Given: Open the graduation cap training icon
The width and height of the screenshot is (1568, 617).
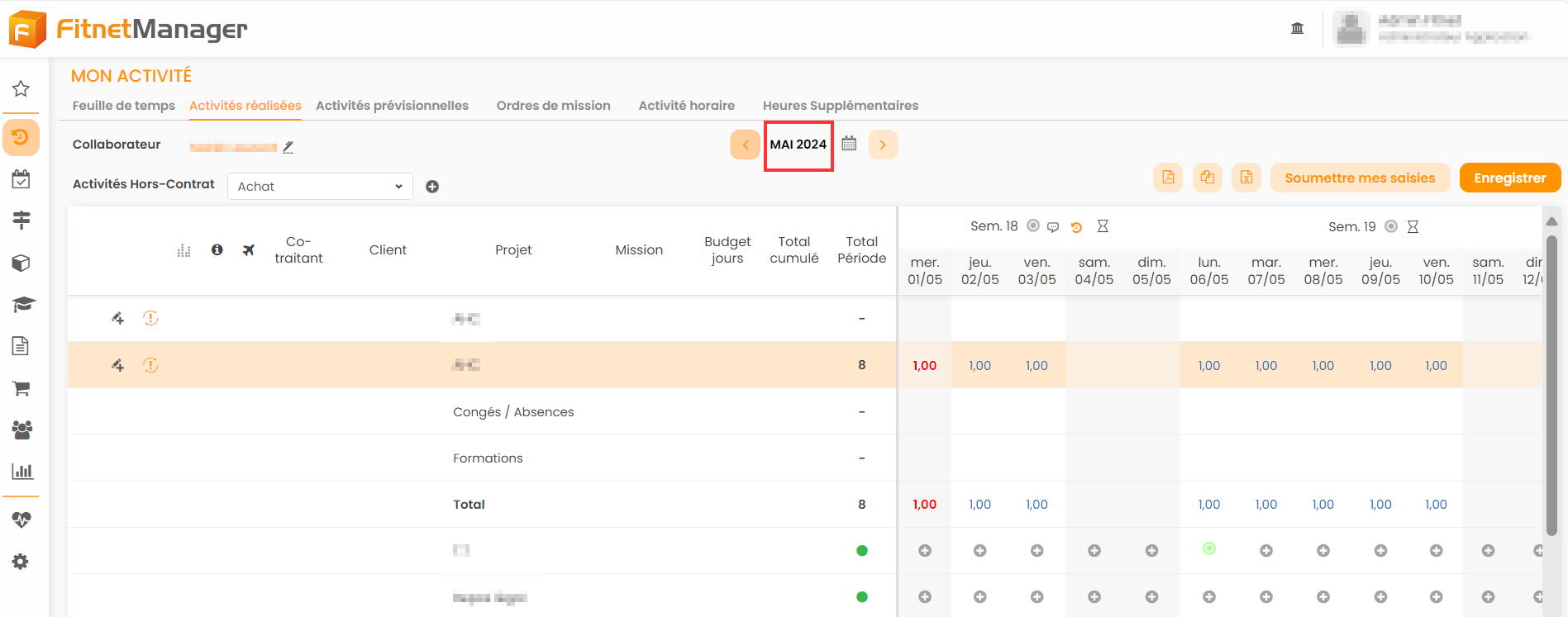Looking at the screenshot, I should 22,305.
